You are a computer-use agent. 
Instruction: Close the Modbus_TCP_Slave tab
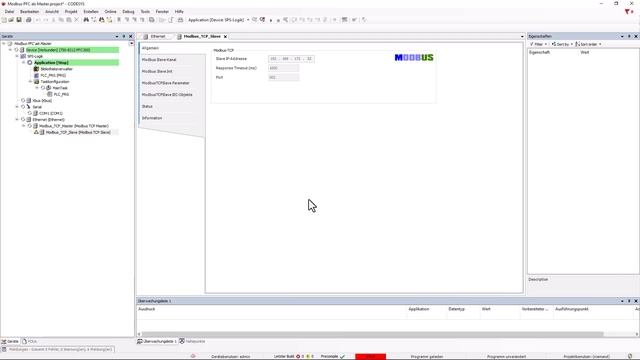tap(225, 37)
